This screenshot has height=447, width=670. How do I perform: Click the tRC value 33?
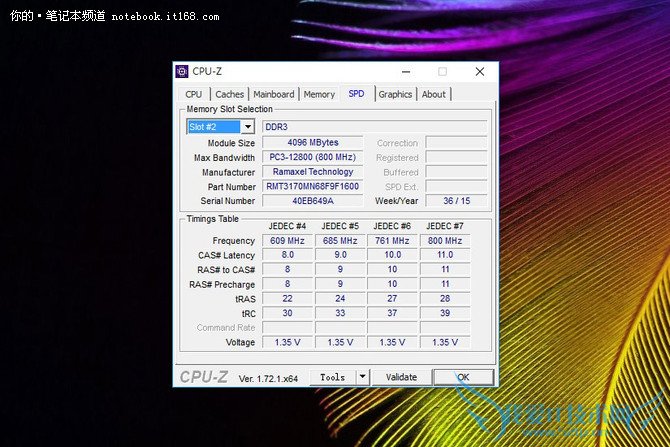pyautogui.click(x=340, y=313)
